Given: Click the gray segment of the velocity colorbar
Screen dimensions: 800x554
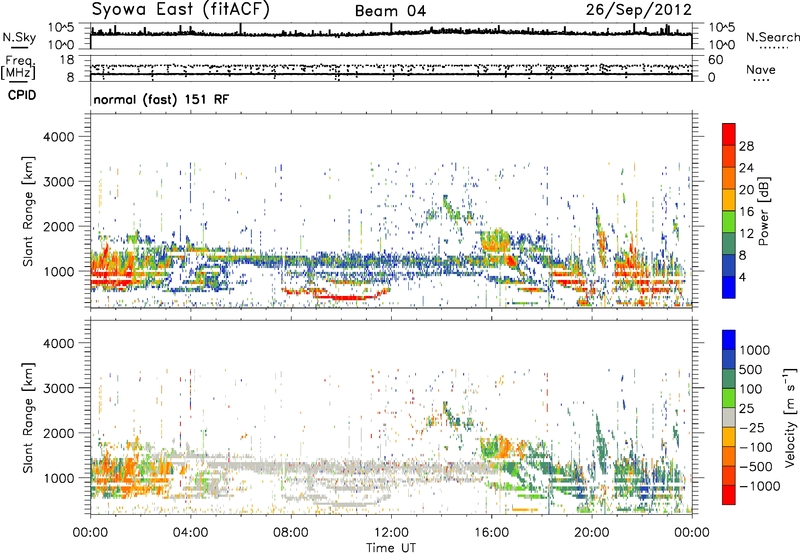Looking at the screenshot, I should pyautogui.click(x=729, y=418).
